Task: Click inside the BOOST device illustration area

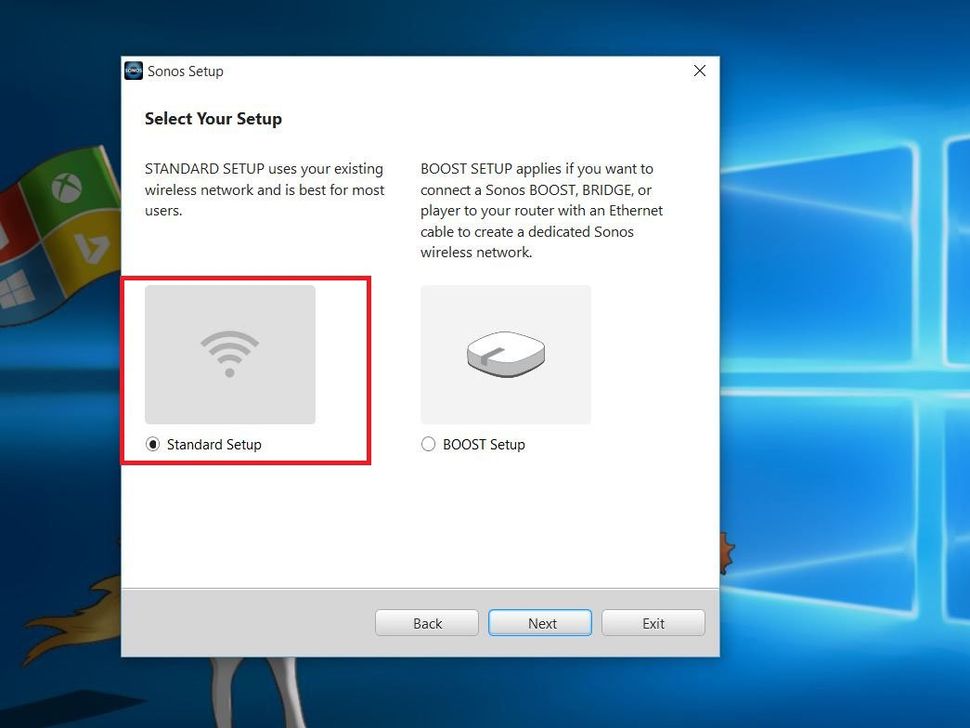Action: click(505, 353)
